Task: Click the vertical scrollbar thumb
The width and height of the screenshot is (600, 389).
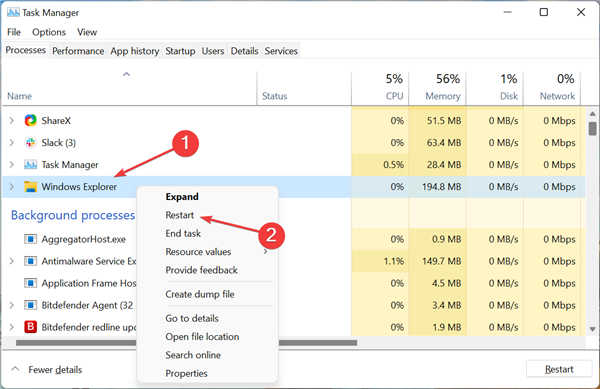Action: coord(592,129)
